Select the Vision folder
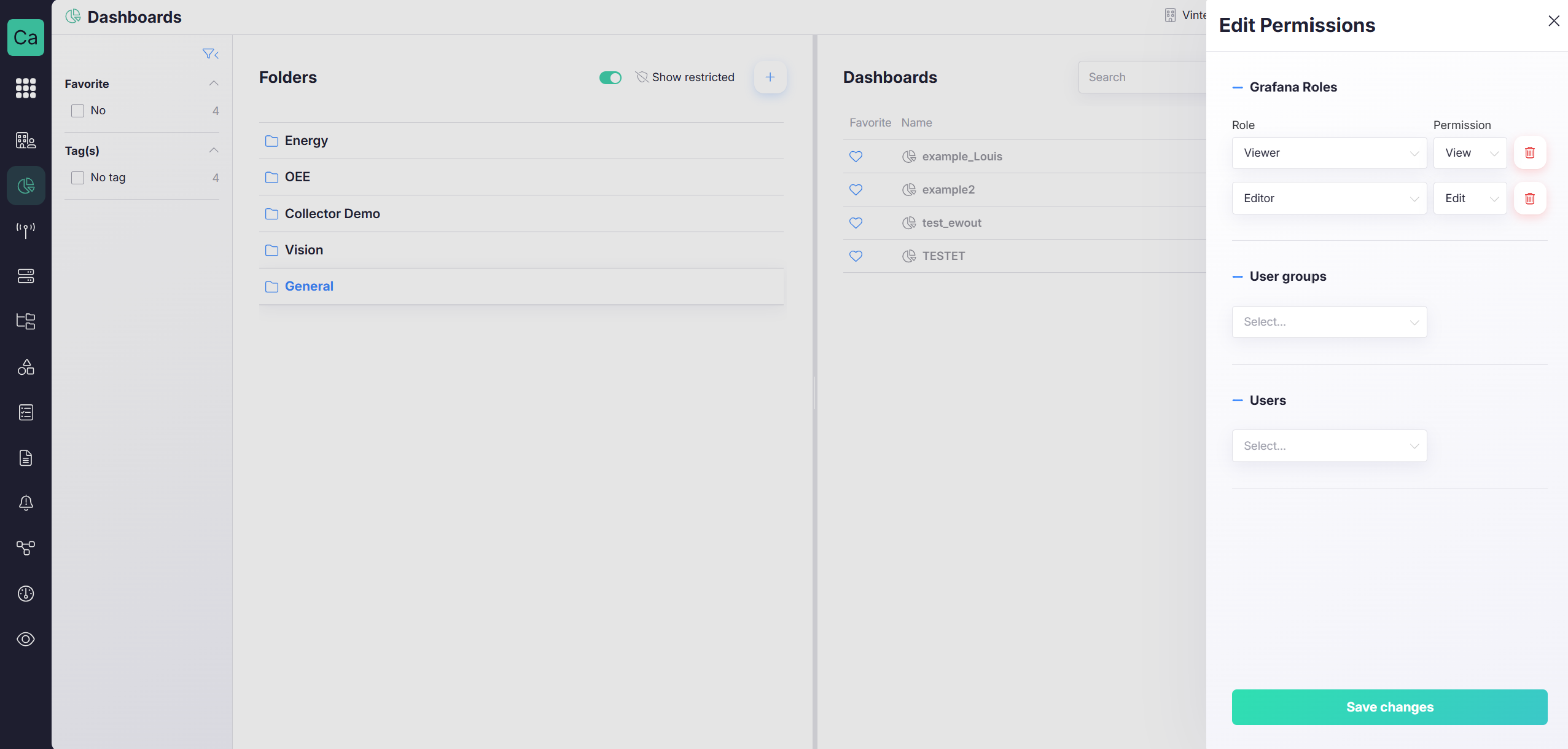The width and height of the screenshot is (1568, 749). coord(521,250)
